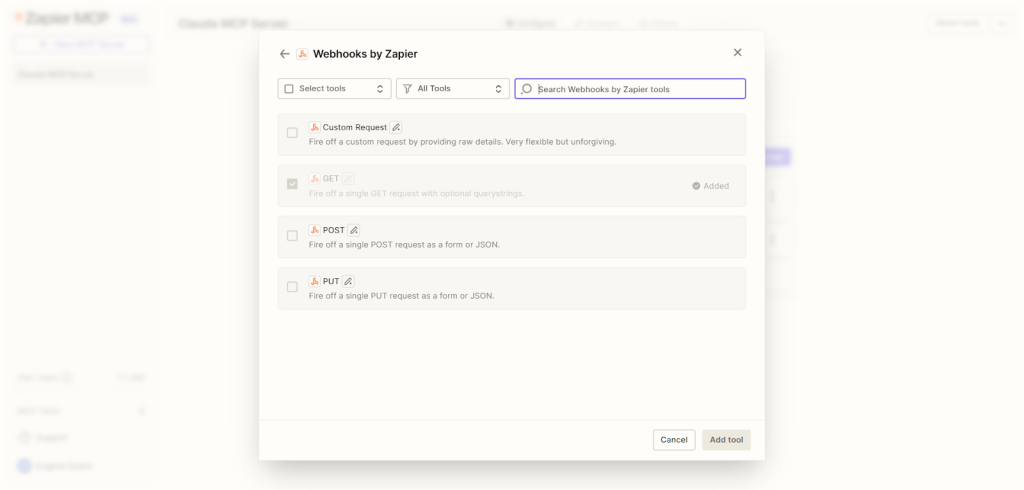
Task: Click the back arrow beside Webhooks by Zapier
Action: (x=285, y=54)
